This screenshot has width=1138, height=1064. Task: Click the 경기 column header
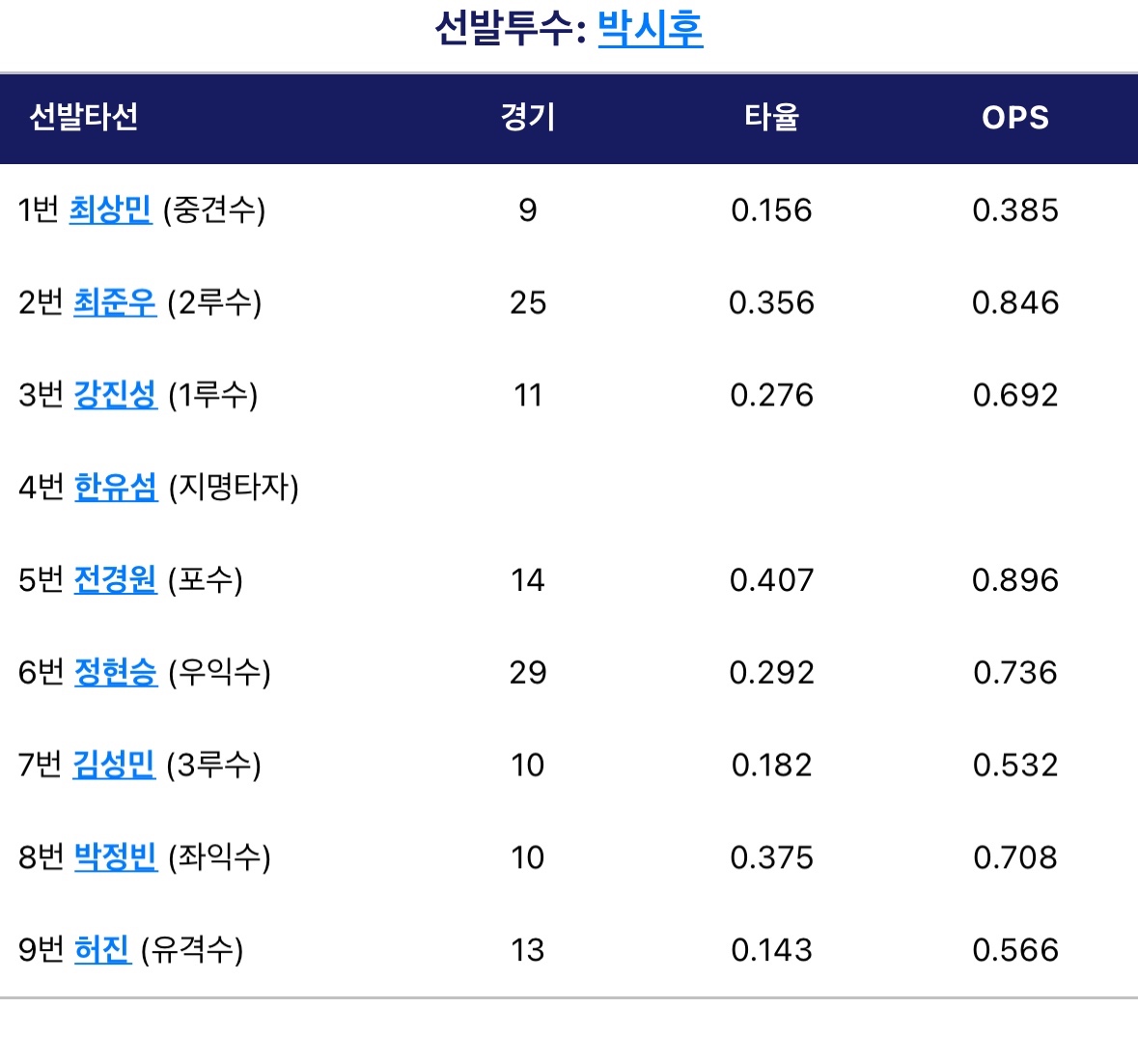[527, 118]
